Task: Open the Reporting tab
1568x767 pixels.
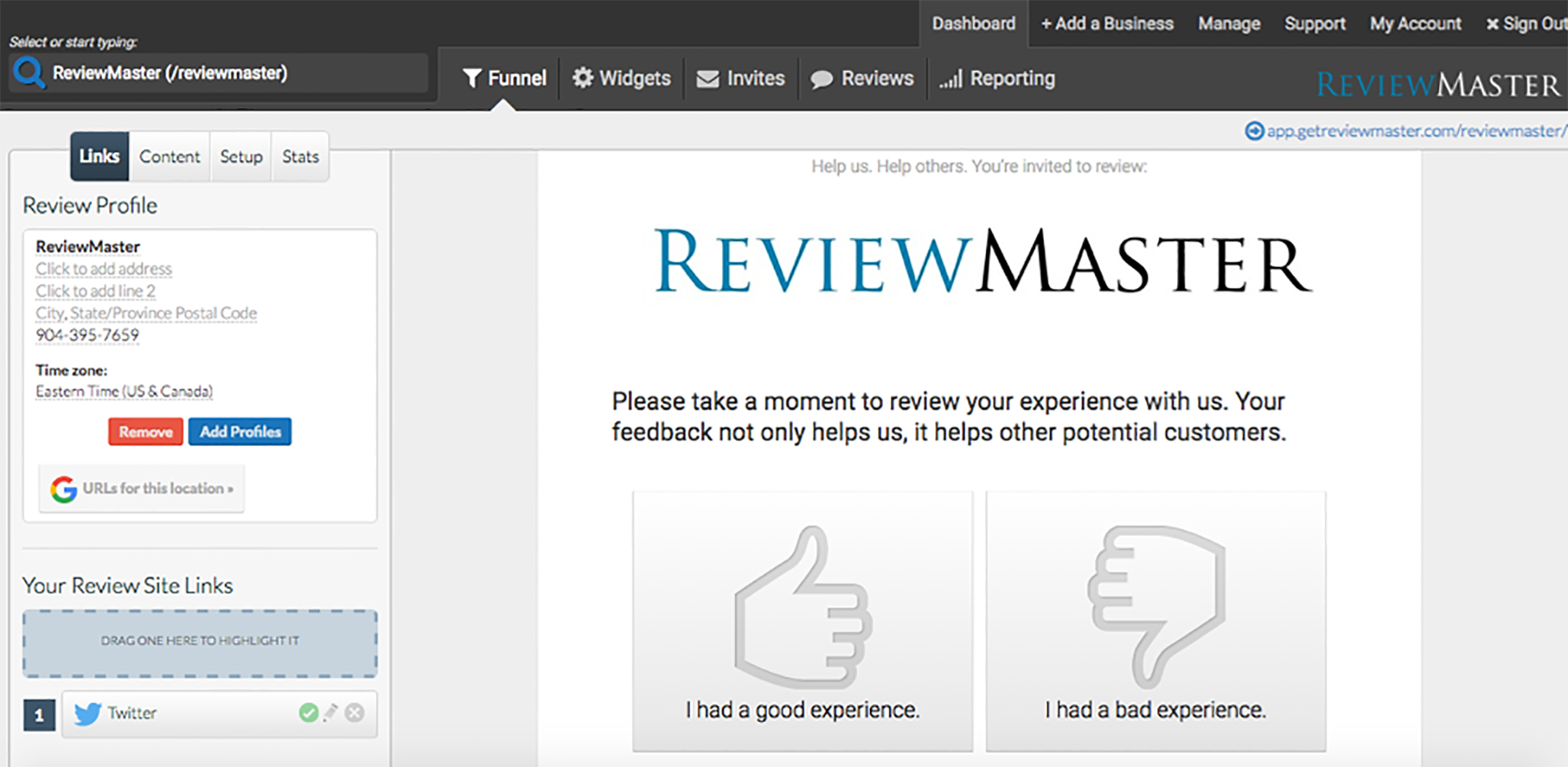Action: tap(997, 78)
